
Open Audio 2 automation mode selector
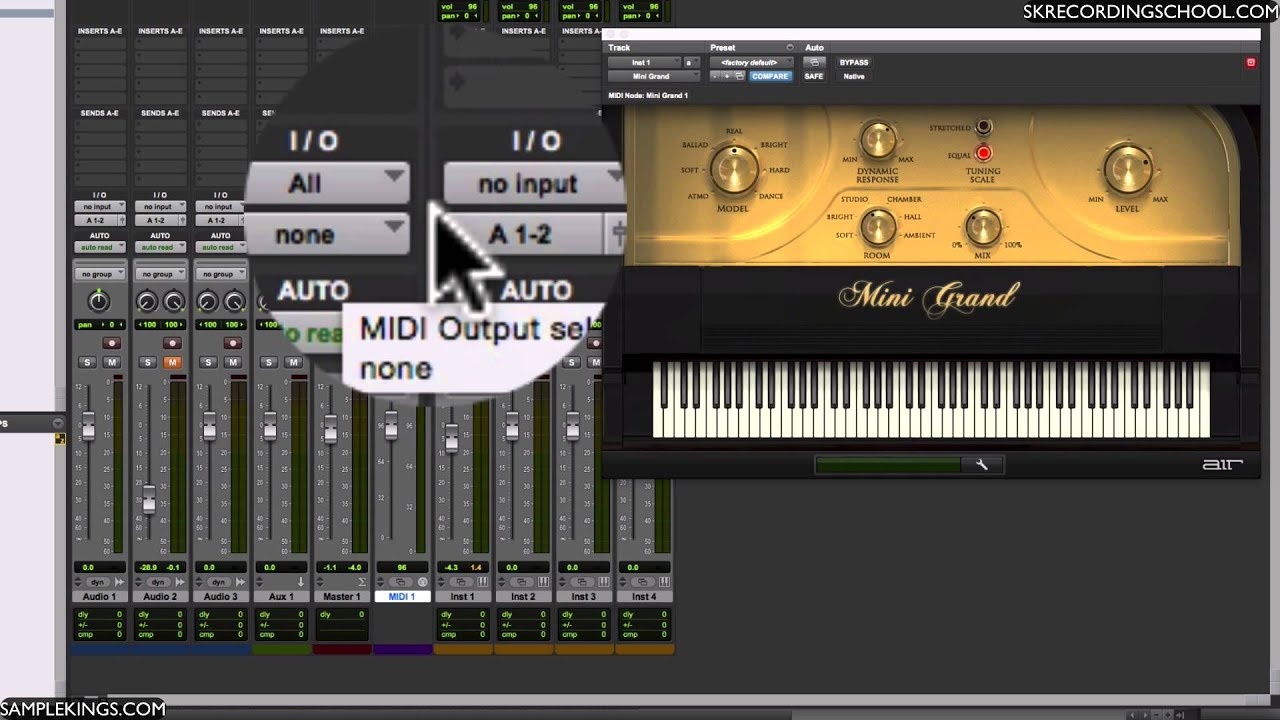tap(160, 247)
